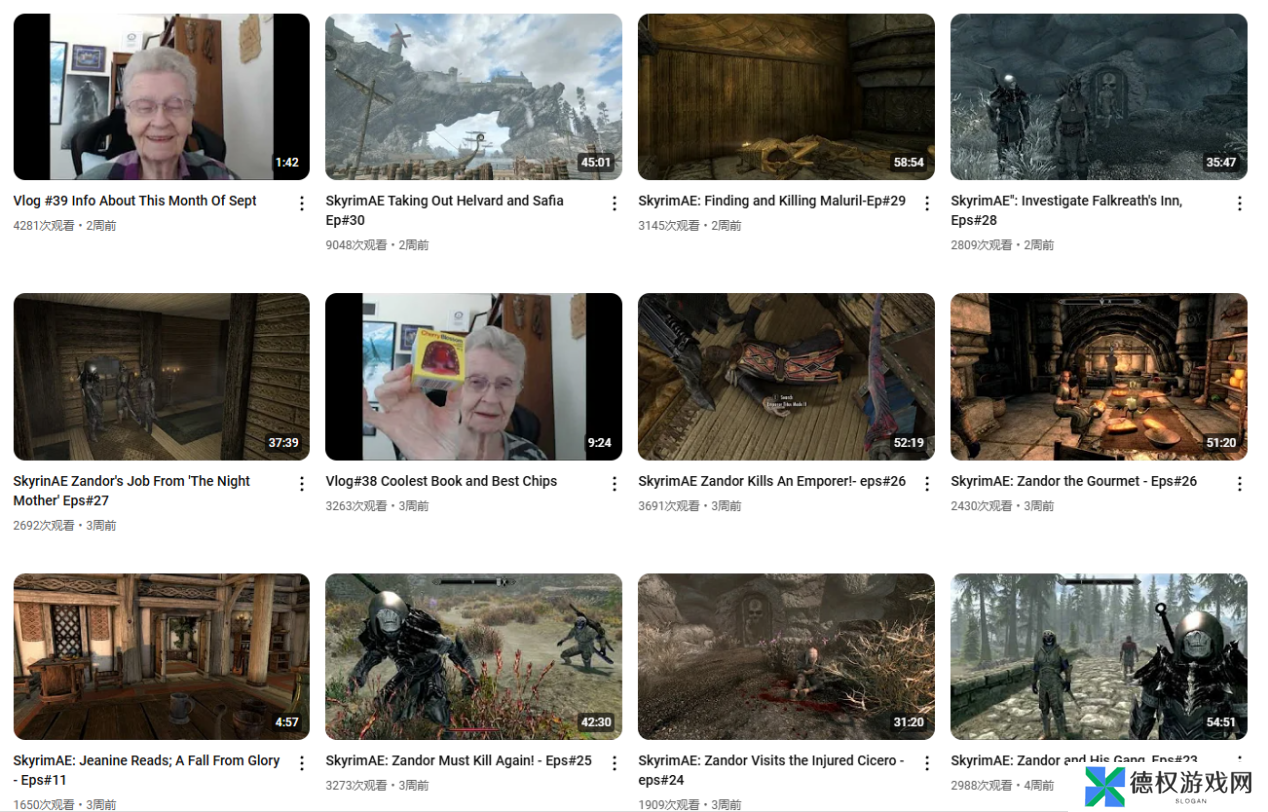Open thumbnail for Zandor's Job Eps#27

click(x=162, y=377)
